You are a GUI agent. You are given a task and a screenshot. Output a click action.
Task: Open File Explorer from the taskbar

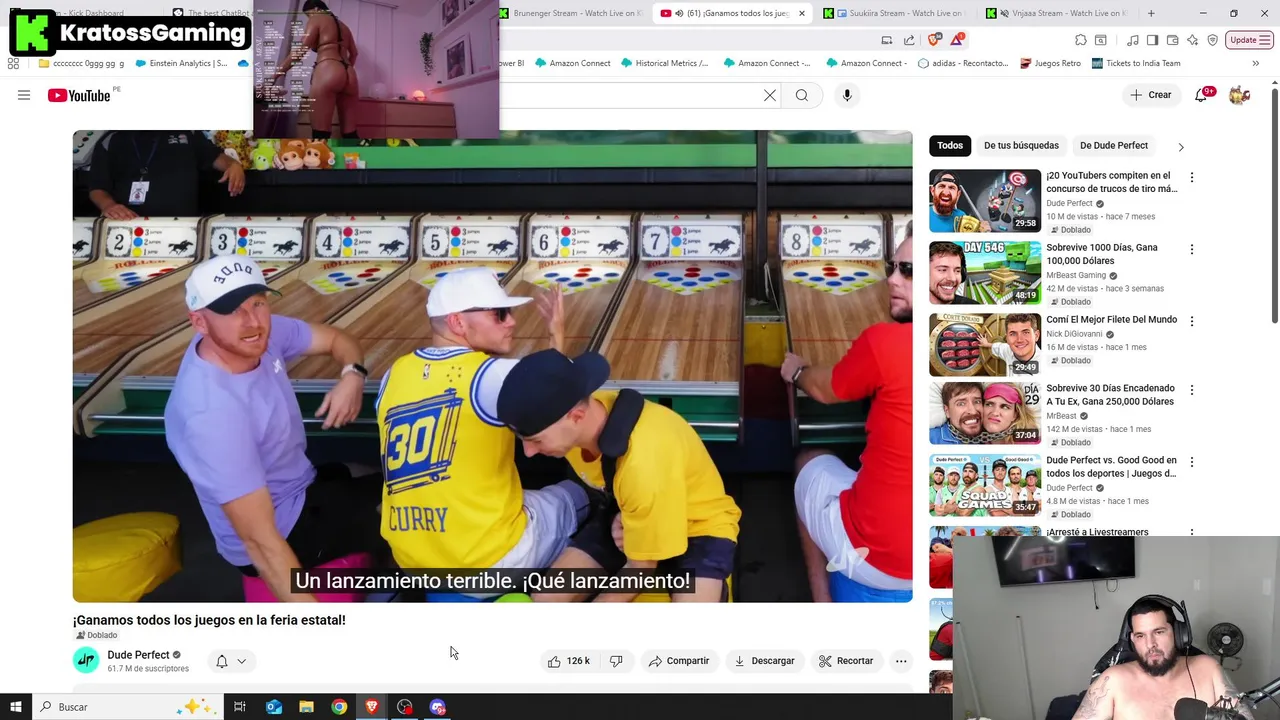[306, 707]
